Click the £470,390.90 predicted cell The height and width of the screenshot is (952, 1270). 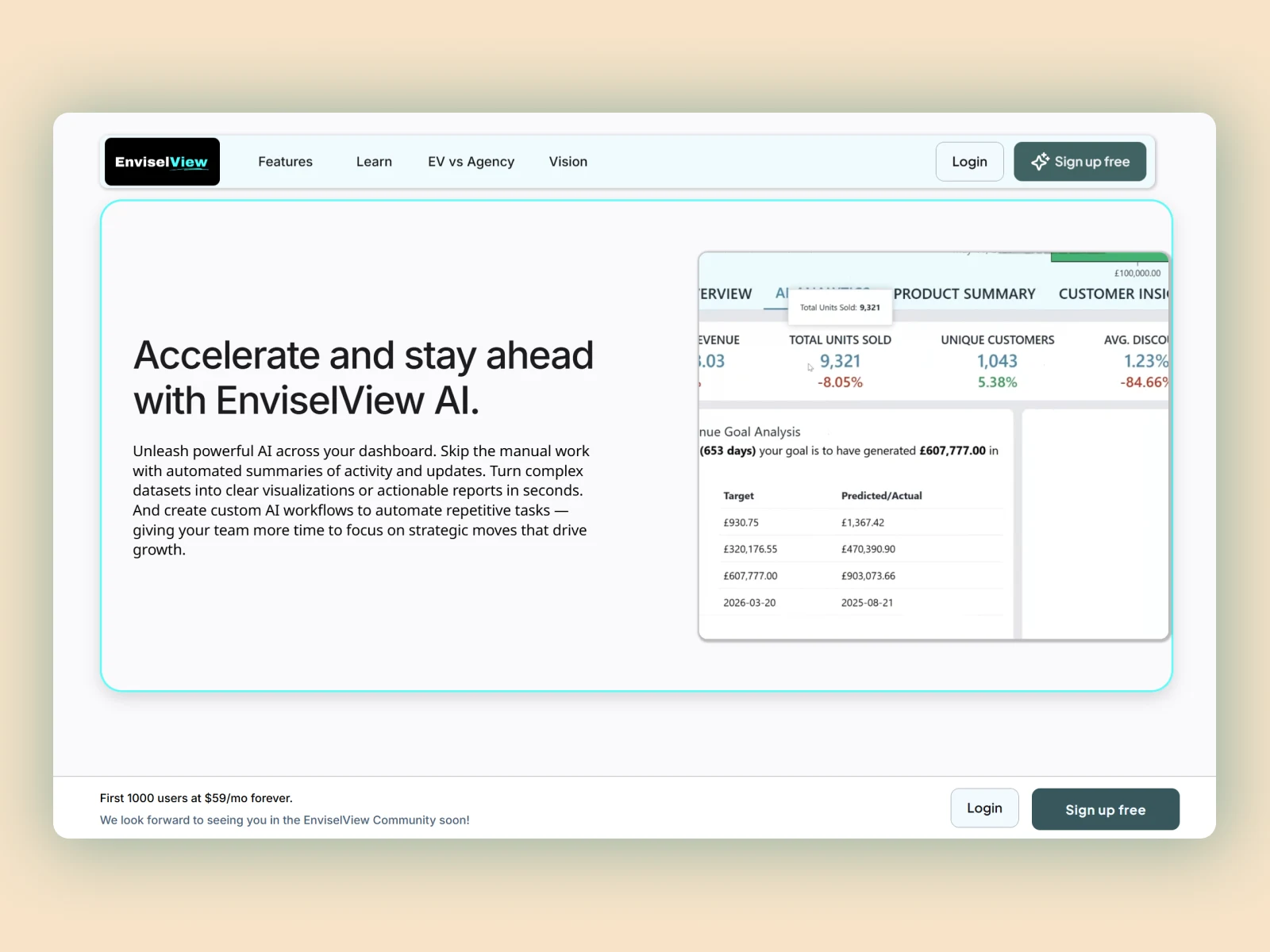pos(868,549)
